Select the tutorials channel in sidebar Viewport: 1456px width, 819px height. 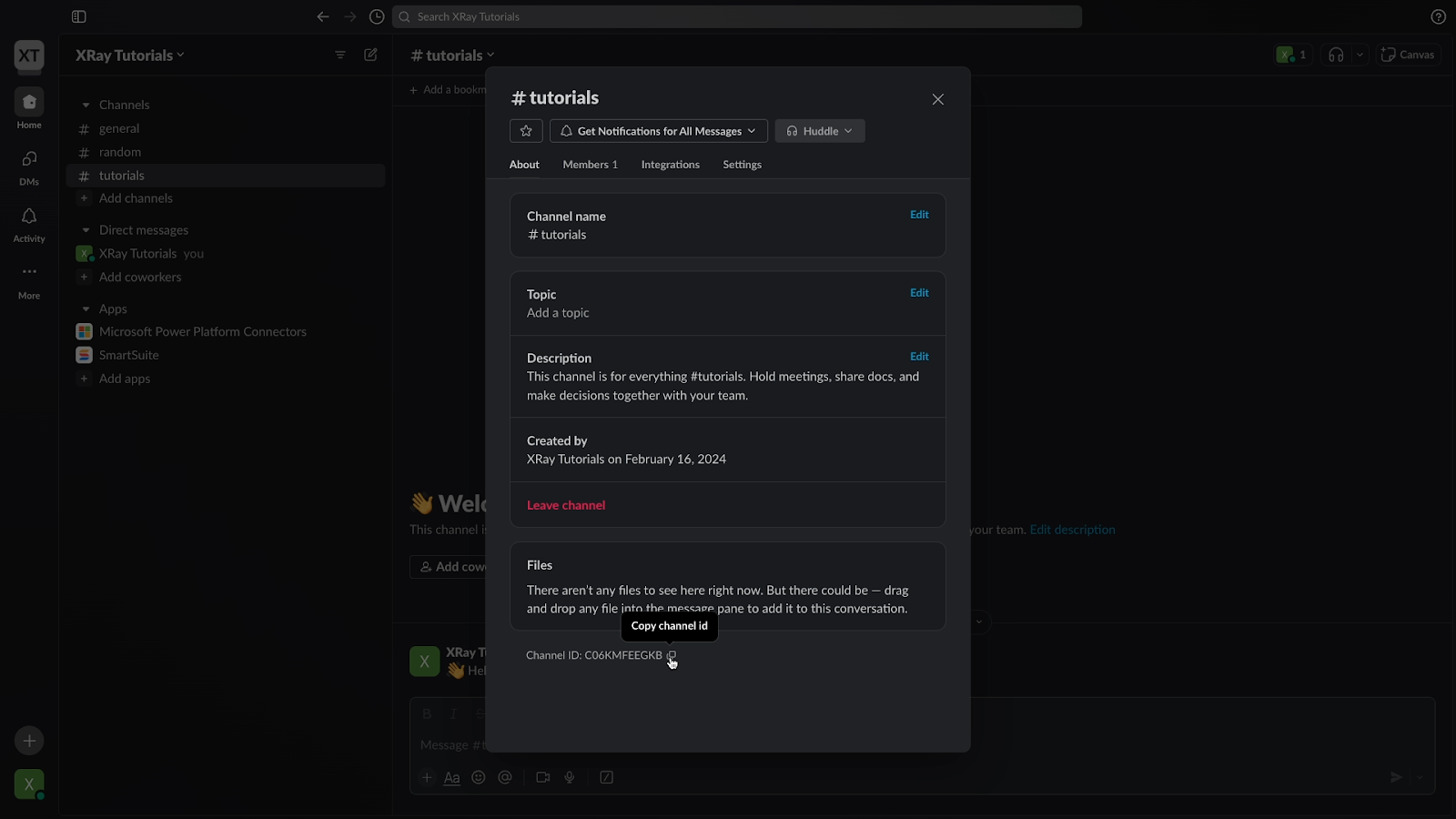(226, 176)
